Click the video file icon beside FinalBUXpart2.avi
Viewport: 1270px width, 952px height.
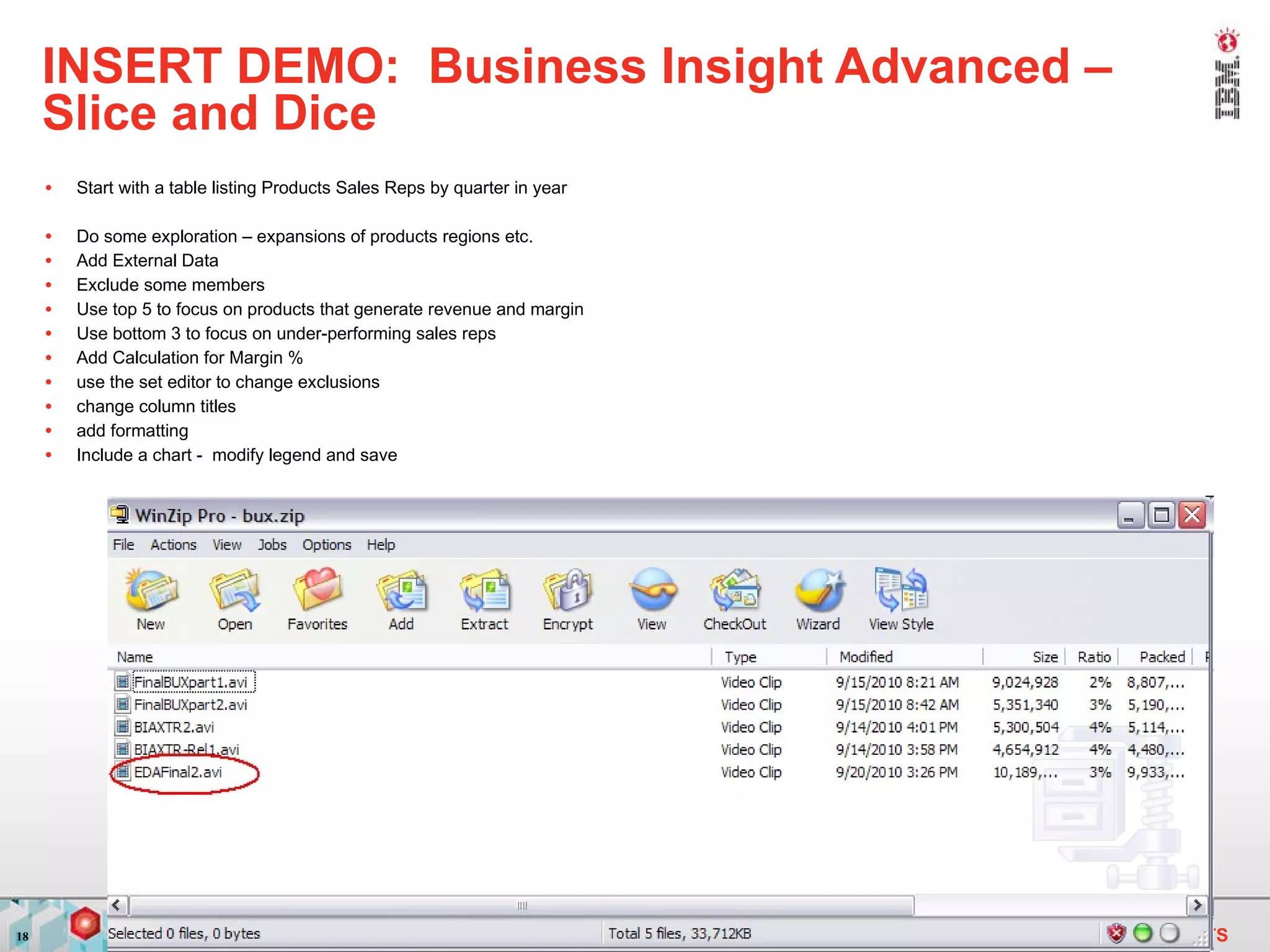123,705
